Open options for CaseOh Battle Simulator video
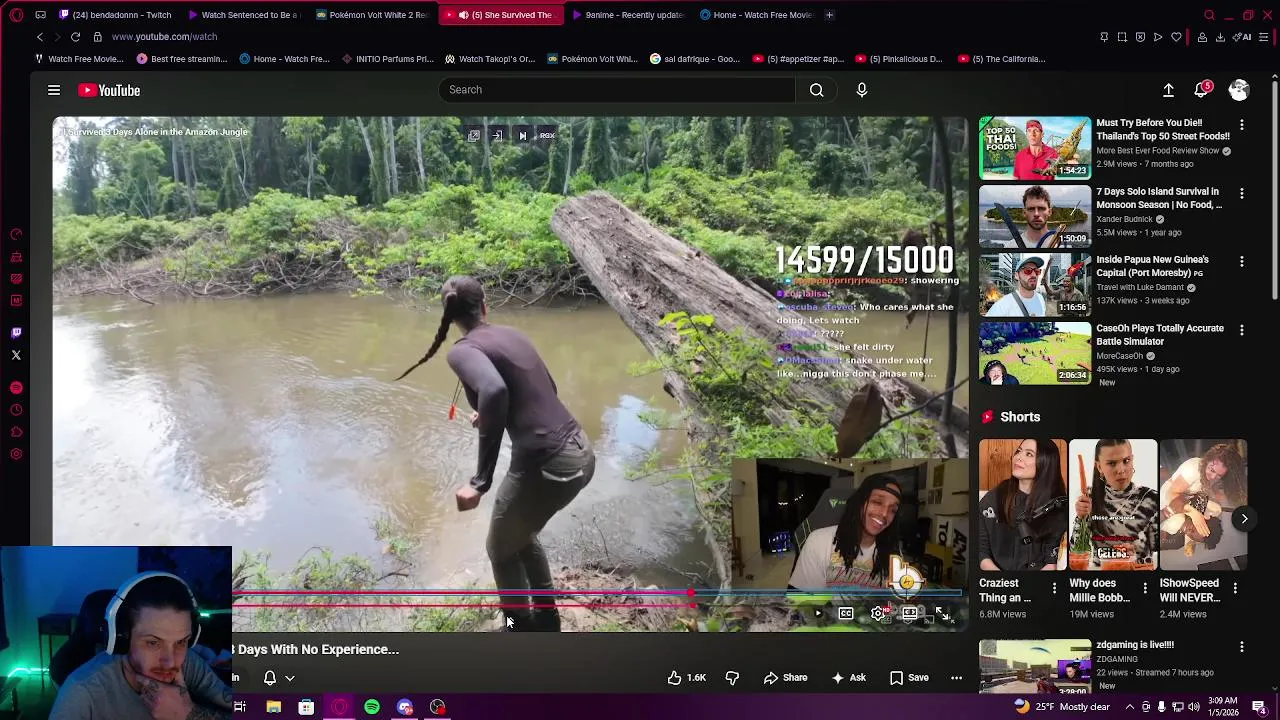Image resolution: width=1280 pixels, height=720 pixels. coord(1242,330)
